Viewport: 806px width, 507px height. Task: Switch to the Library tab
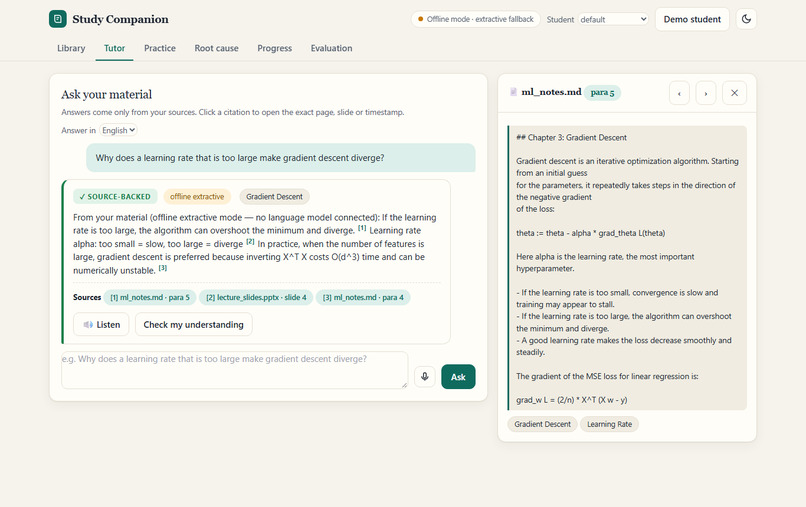pos(71,48)
